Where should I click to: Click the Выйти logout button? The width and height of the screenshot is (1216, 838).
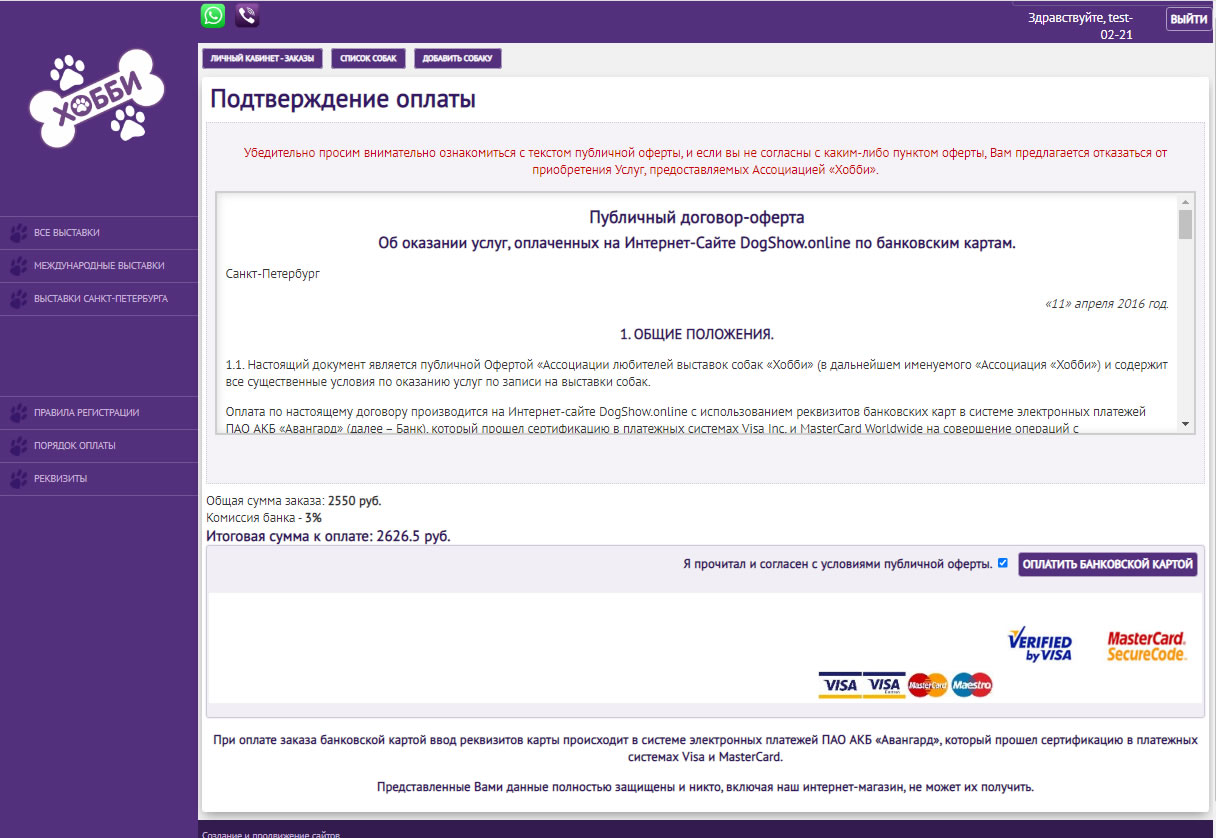click(1188, 19)
